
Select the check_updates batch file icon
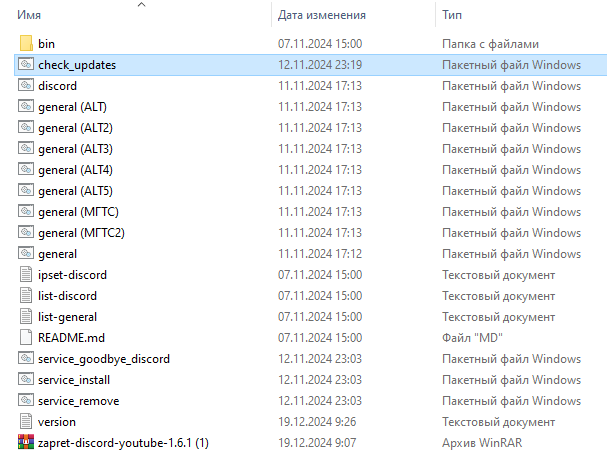click(x=26, y=64)
